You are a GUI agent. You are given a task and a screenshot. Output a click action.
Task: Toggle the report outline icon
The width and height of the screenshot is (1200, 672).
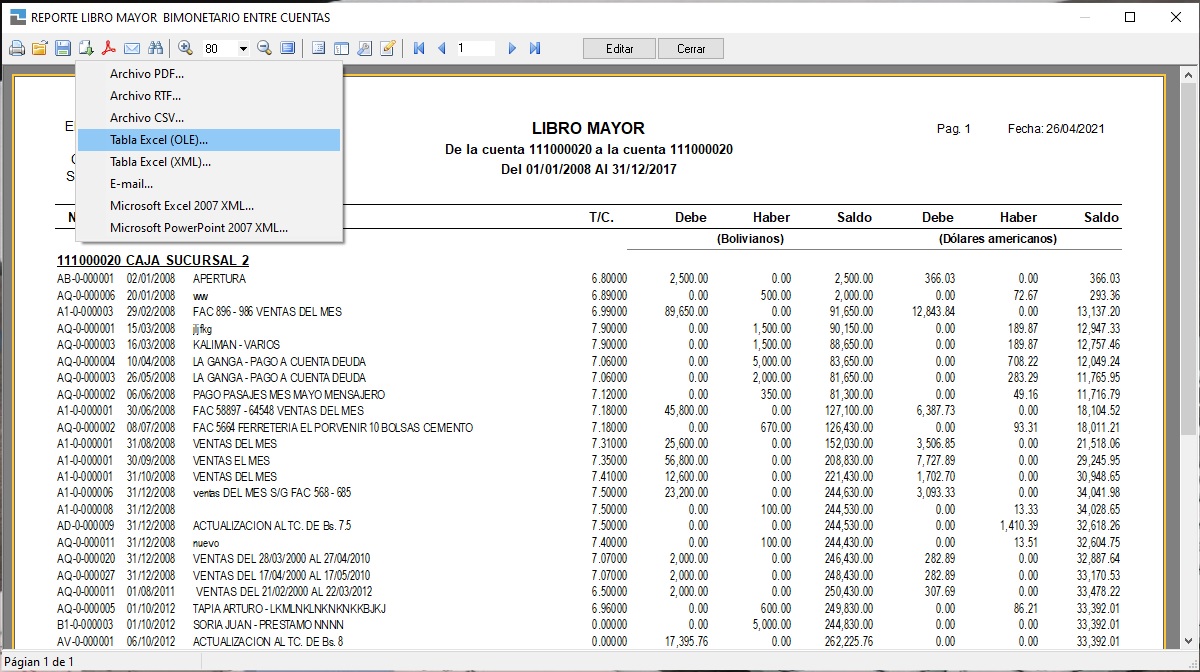319,48
